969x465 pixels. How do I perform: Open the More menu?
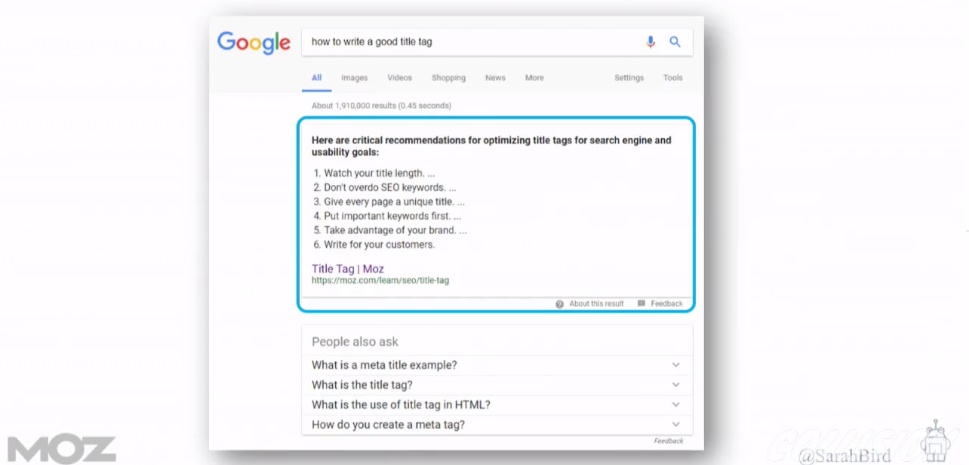535,78
